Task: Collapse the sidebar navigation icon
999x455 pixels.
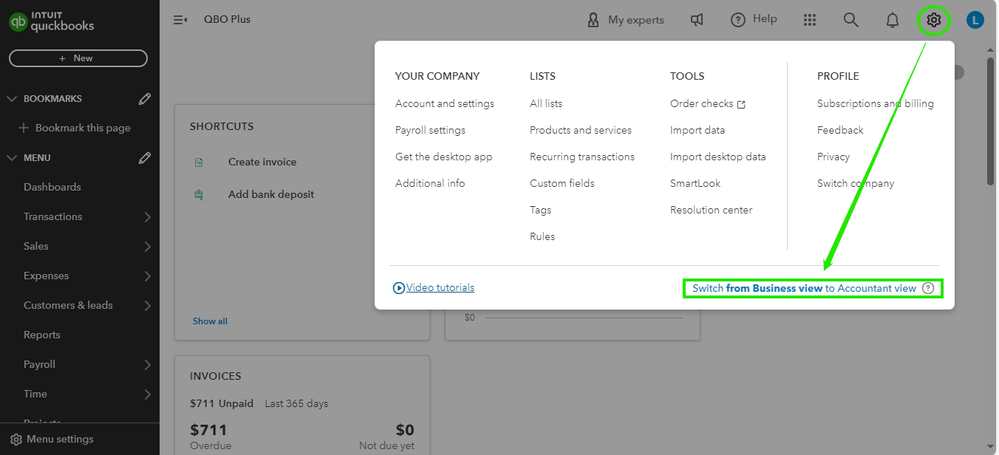Action: 181,20
